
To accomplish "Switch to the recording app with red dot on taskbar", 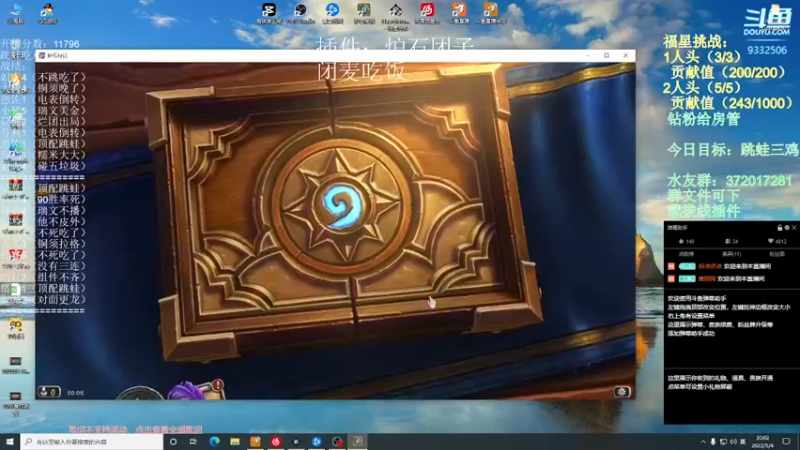I will [x=337, y=441].
